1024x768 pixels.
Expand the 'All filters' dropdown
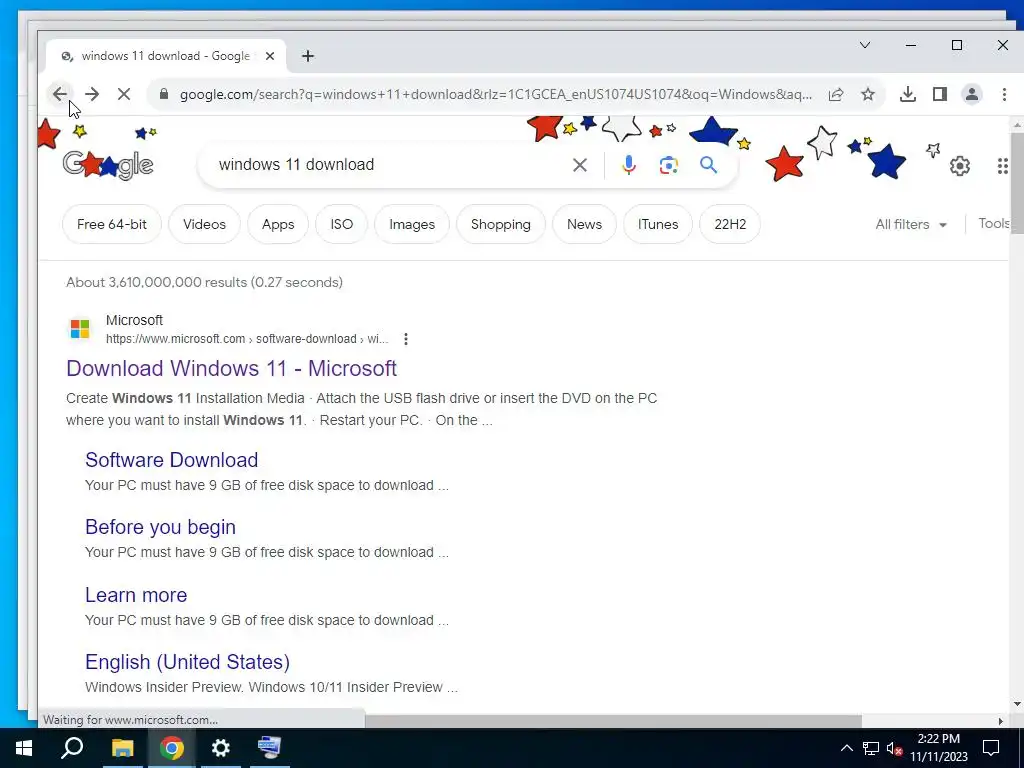911,224
